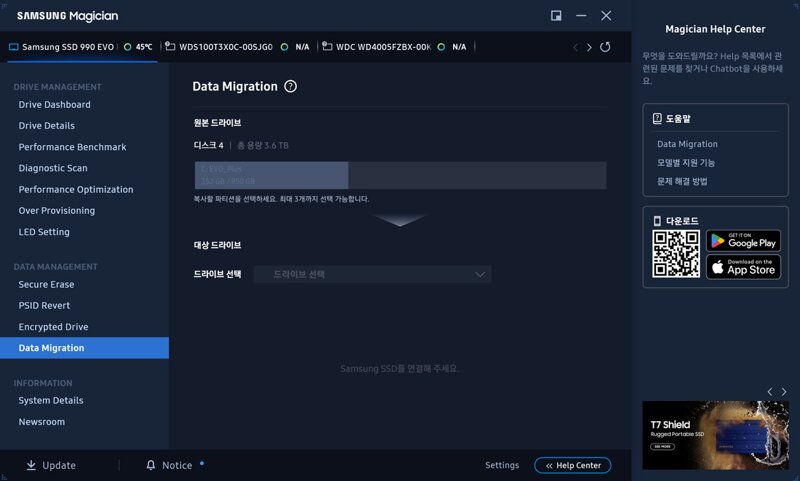Open Performance Optimization
Image resolution: width=800 pixels, height=481 pixels.
[x=76, y=189]
